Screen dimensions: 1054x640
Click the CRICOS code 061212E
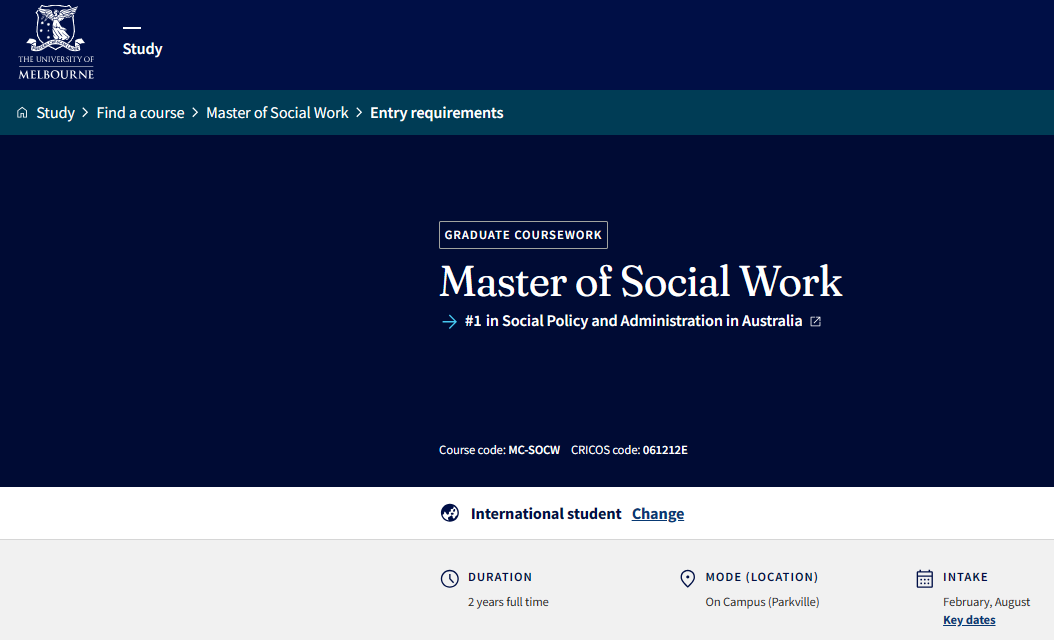(x=665, y=450)
